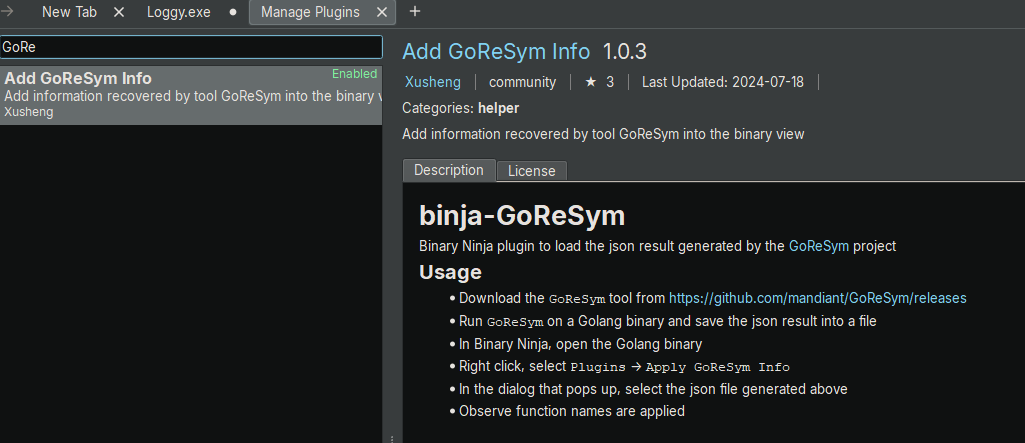Open the GoReSym project link
1025x443 pixels.
[819, 246]
